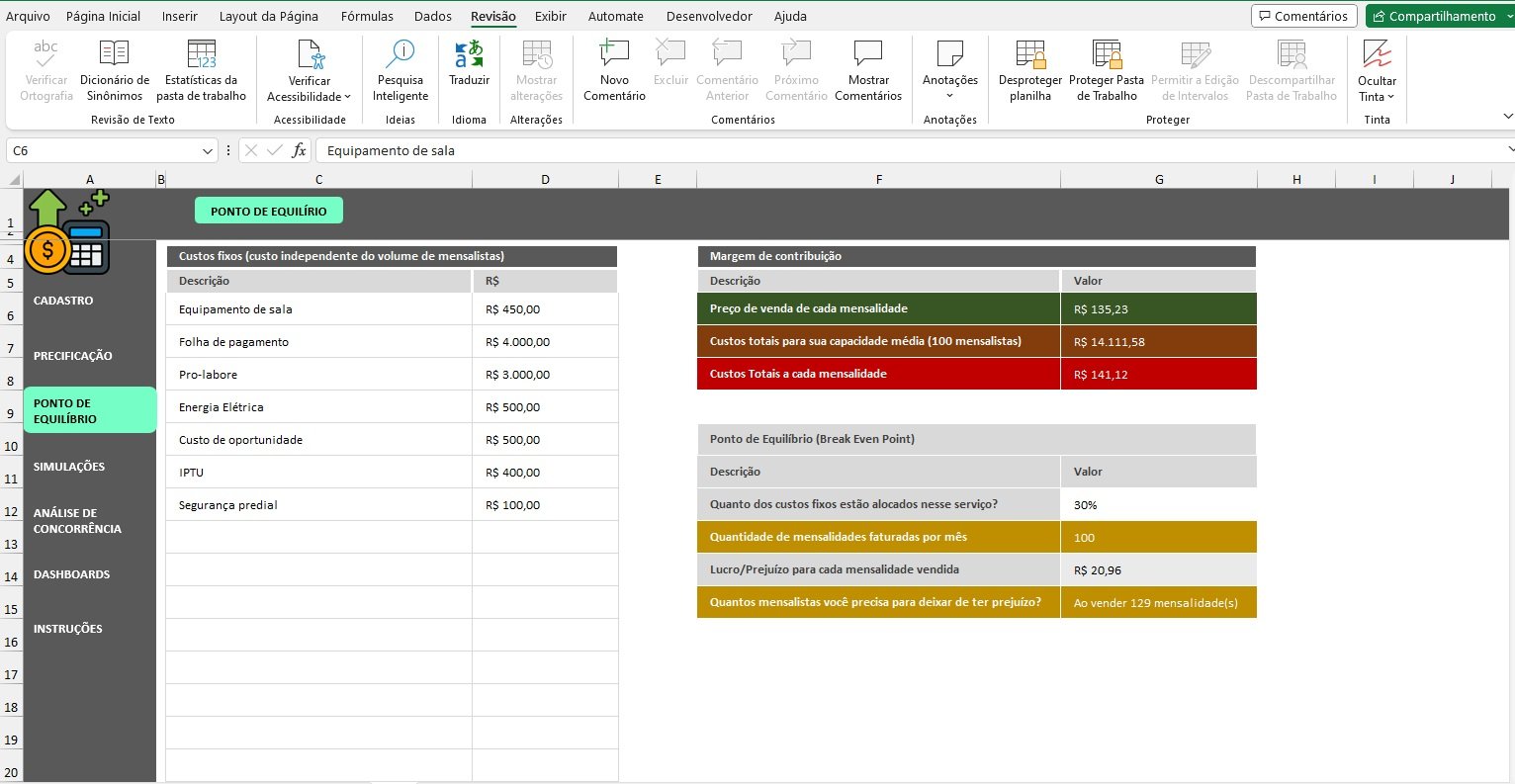Click Proteger Pasta de Trabalho icon
This screenshot has width=1515, height=784.
(x=1106, y=54)
